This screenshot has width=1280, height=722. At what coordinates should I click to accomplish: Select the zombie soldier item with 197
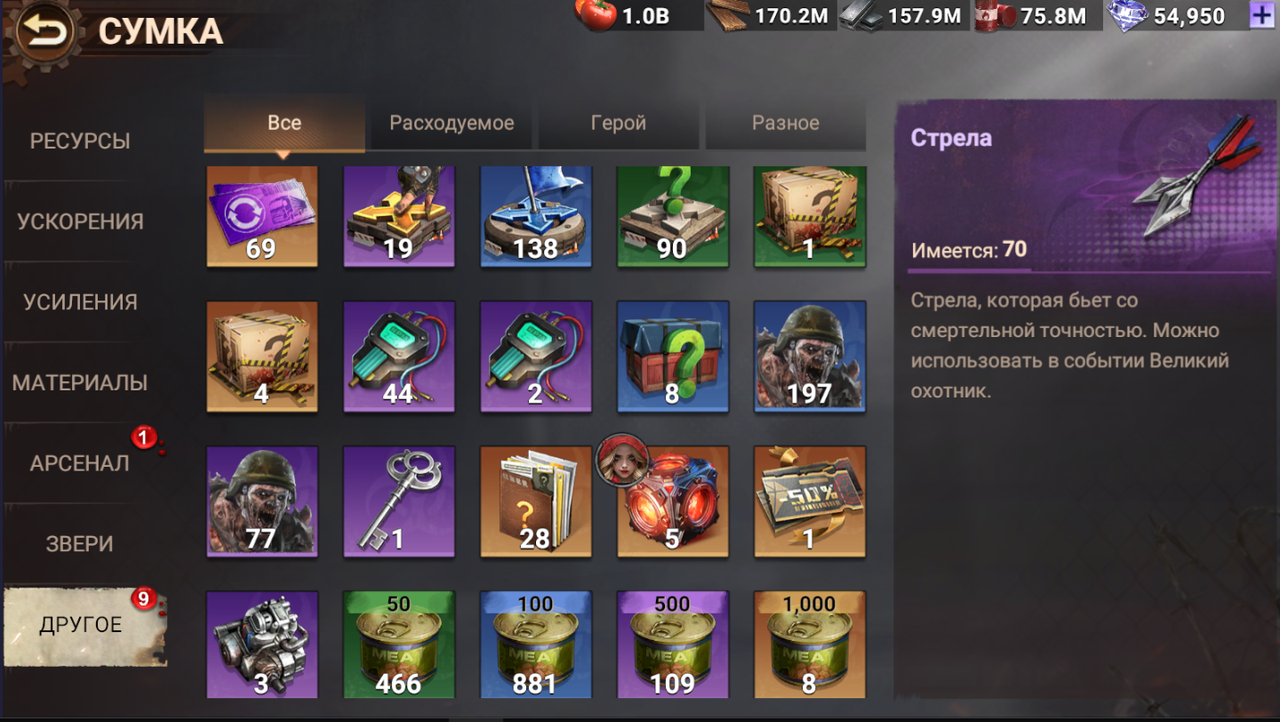point(810,357)
